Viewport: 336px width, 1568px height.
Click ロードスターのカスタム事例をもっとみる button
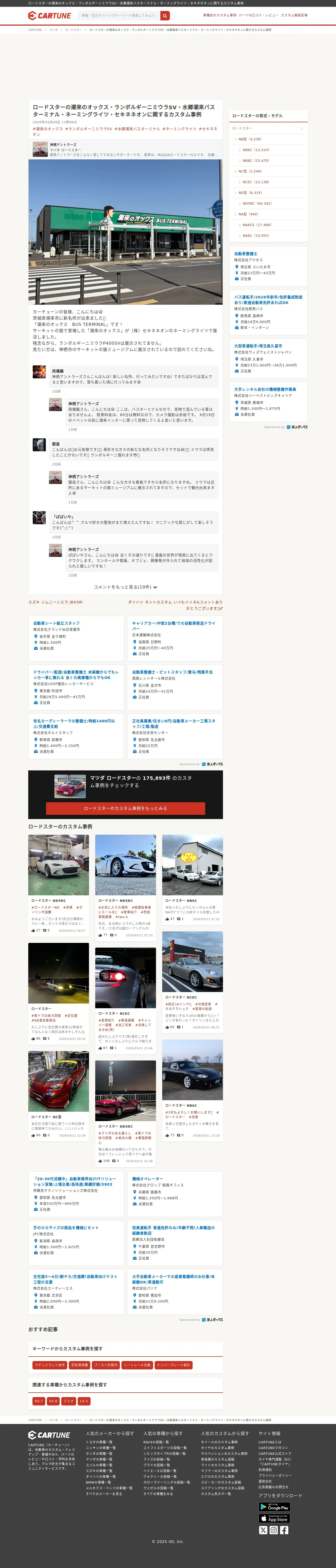125,808
